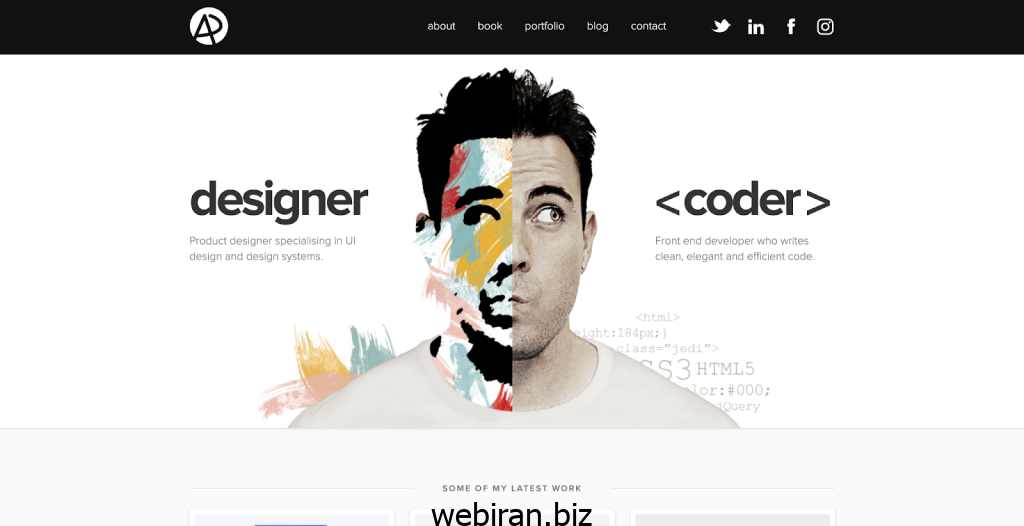Open the Twitter profile icon

pyautogui.click(x=721, y=26)
